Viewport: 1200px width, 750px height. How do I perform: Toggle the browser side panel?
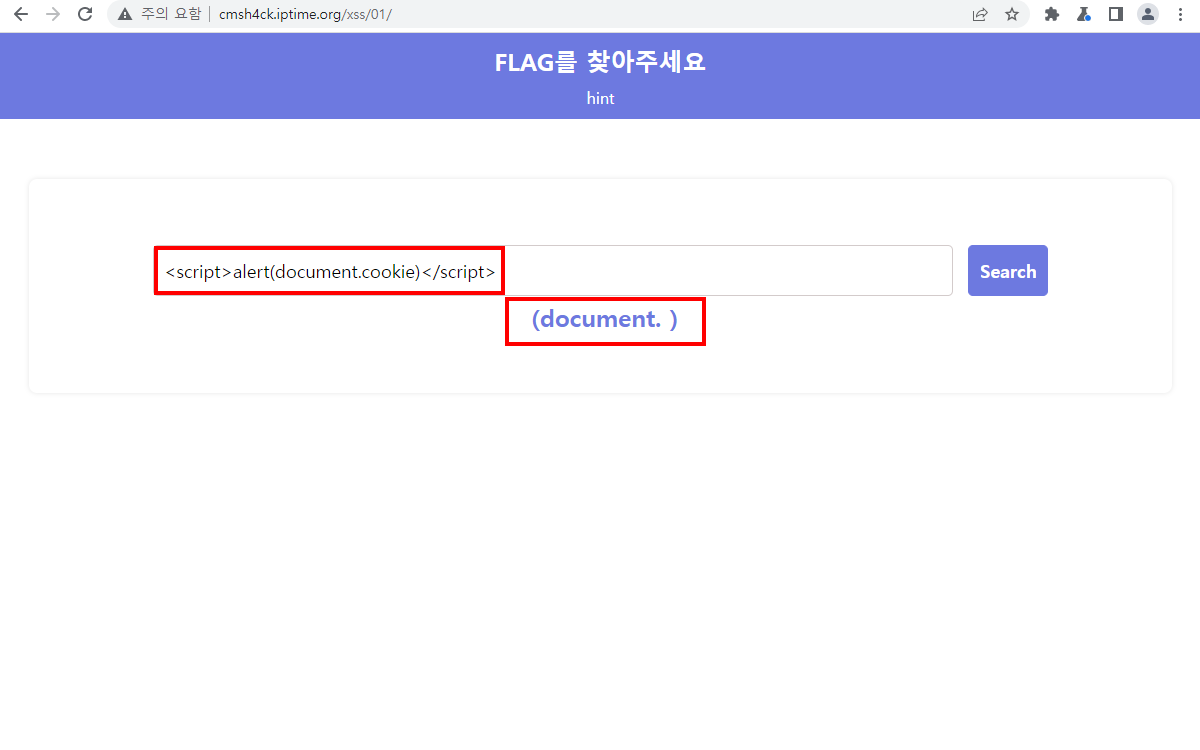pyautogui.click(x=1115, y=14)
